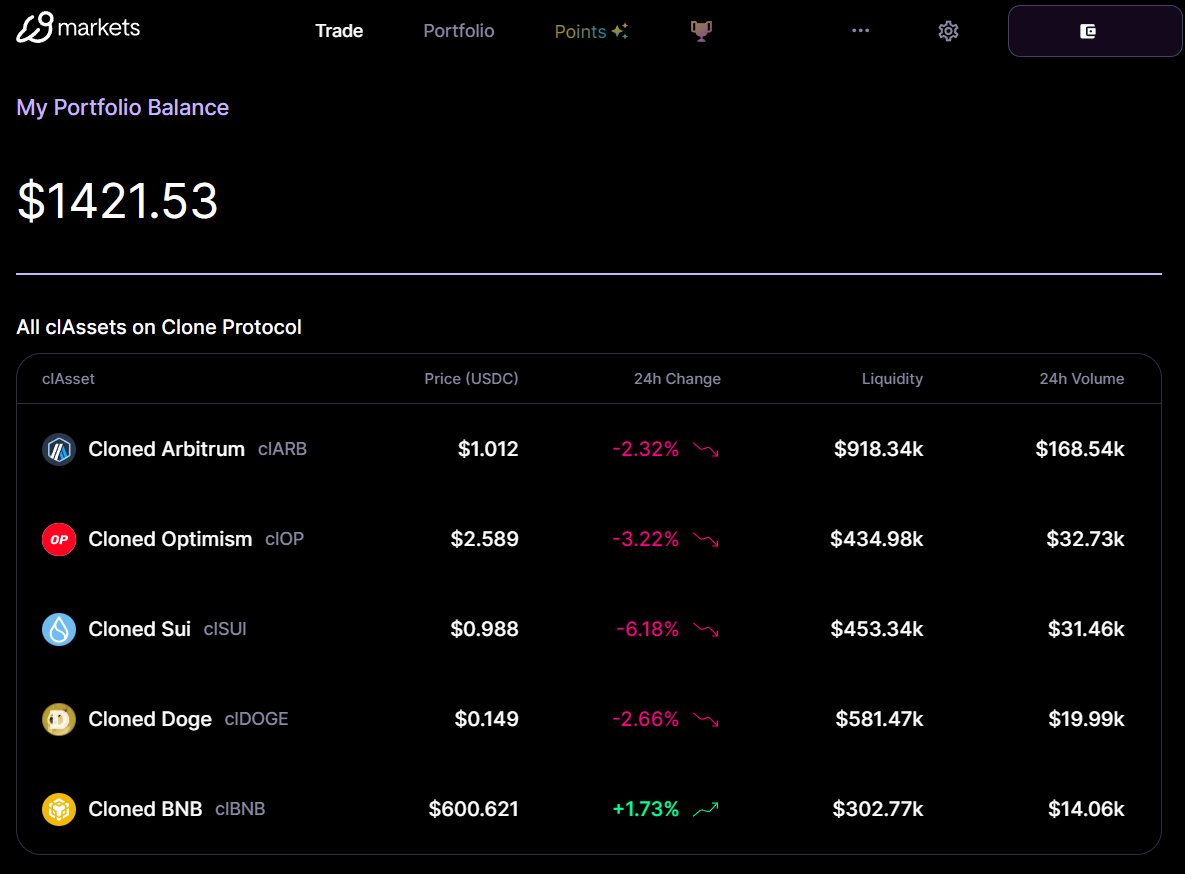Click the $14.06k volume value
Viewport: 1185px width, 874px height.
[x=1086, y=809]
